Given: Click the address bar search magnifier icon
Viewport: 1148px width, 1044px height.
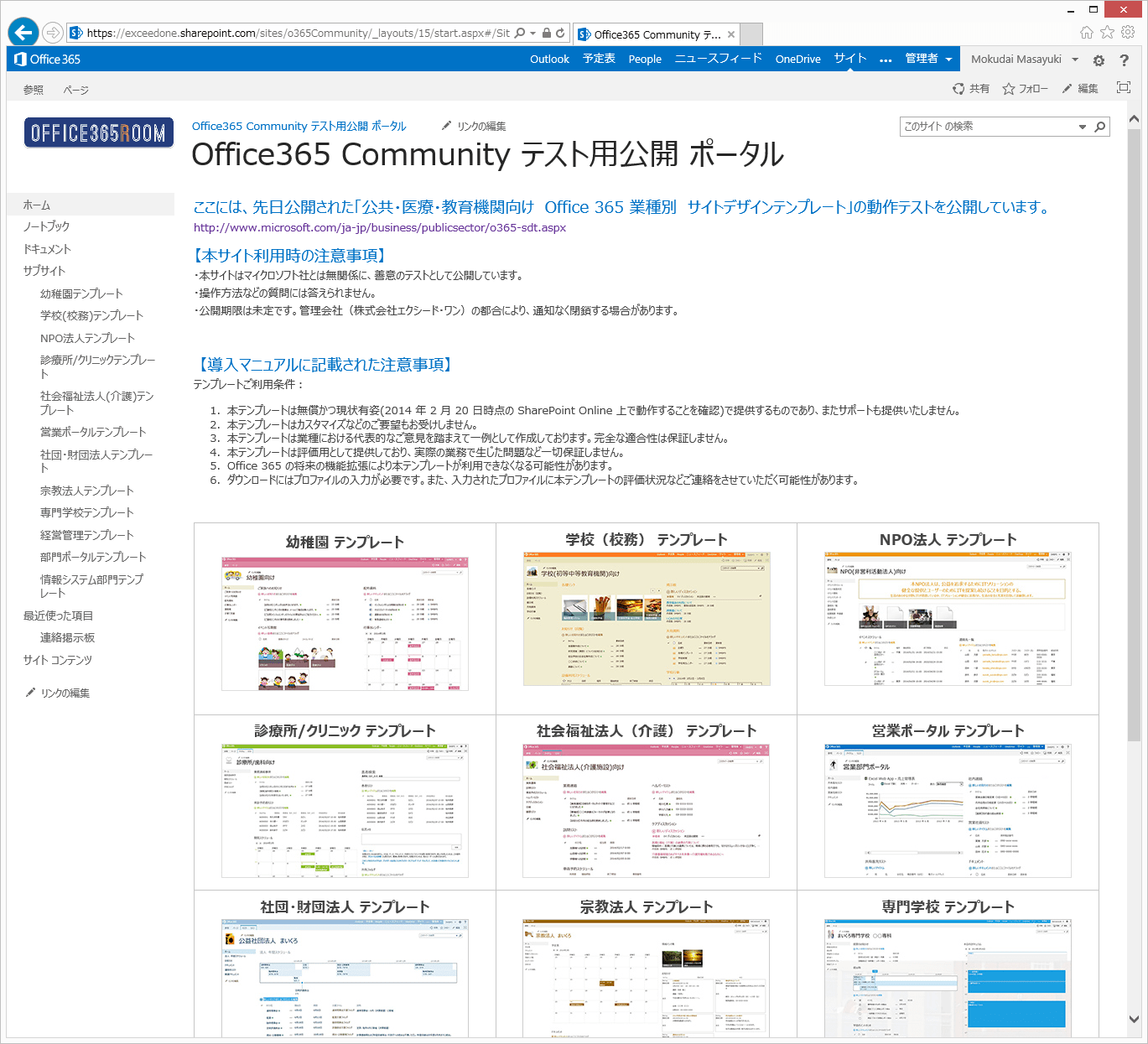Looking at the screenshot, I should tap(520, 34).
